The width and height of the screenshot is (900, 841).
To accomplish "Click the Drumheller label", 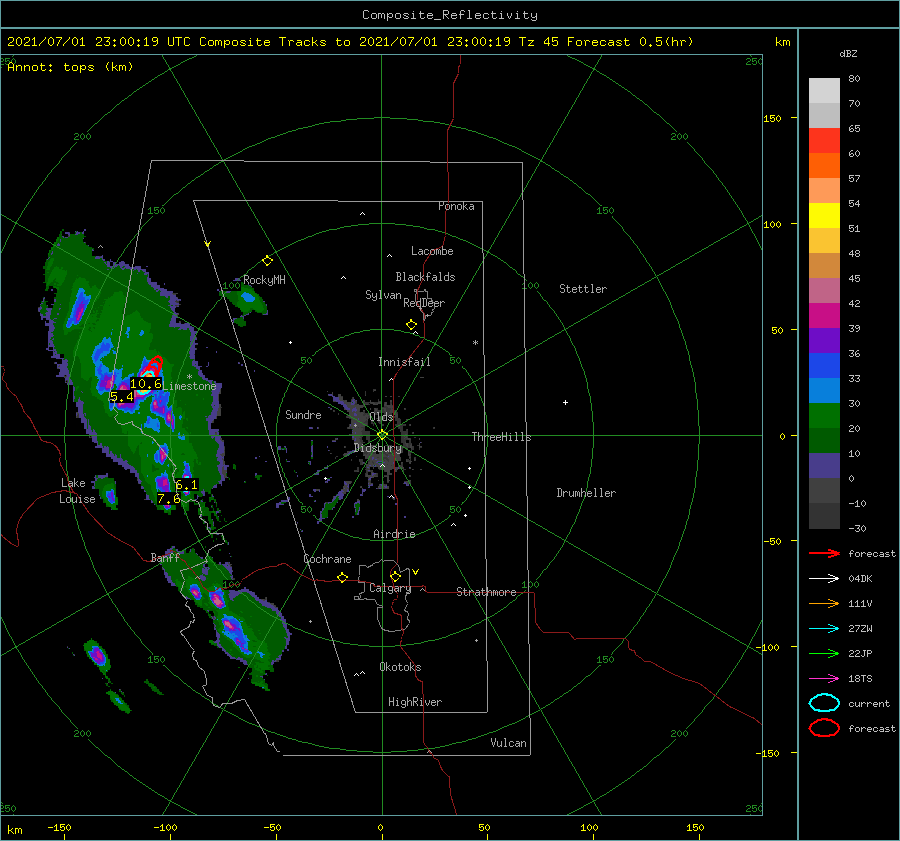I will [586, 493].
